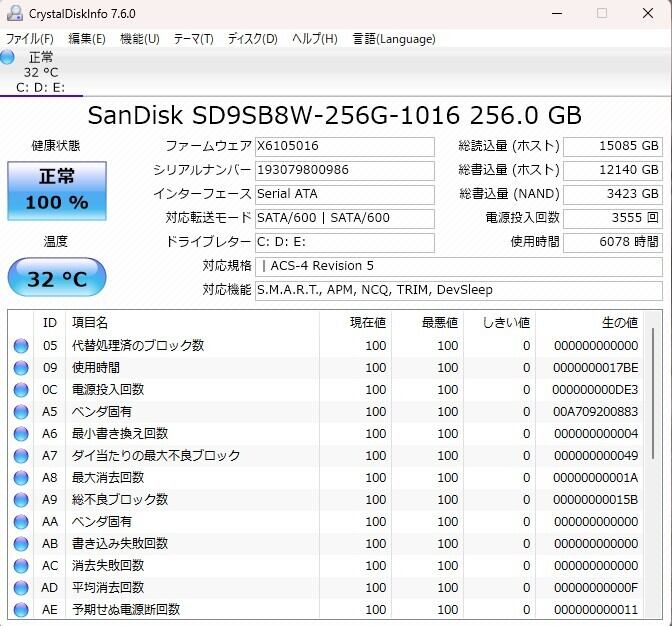Click the status orb for row A5 ベンダ固有
672x626 pixels.
pos(21,412)
